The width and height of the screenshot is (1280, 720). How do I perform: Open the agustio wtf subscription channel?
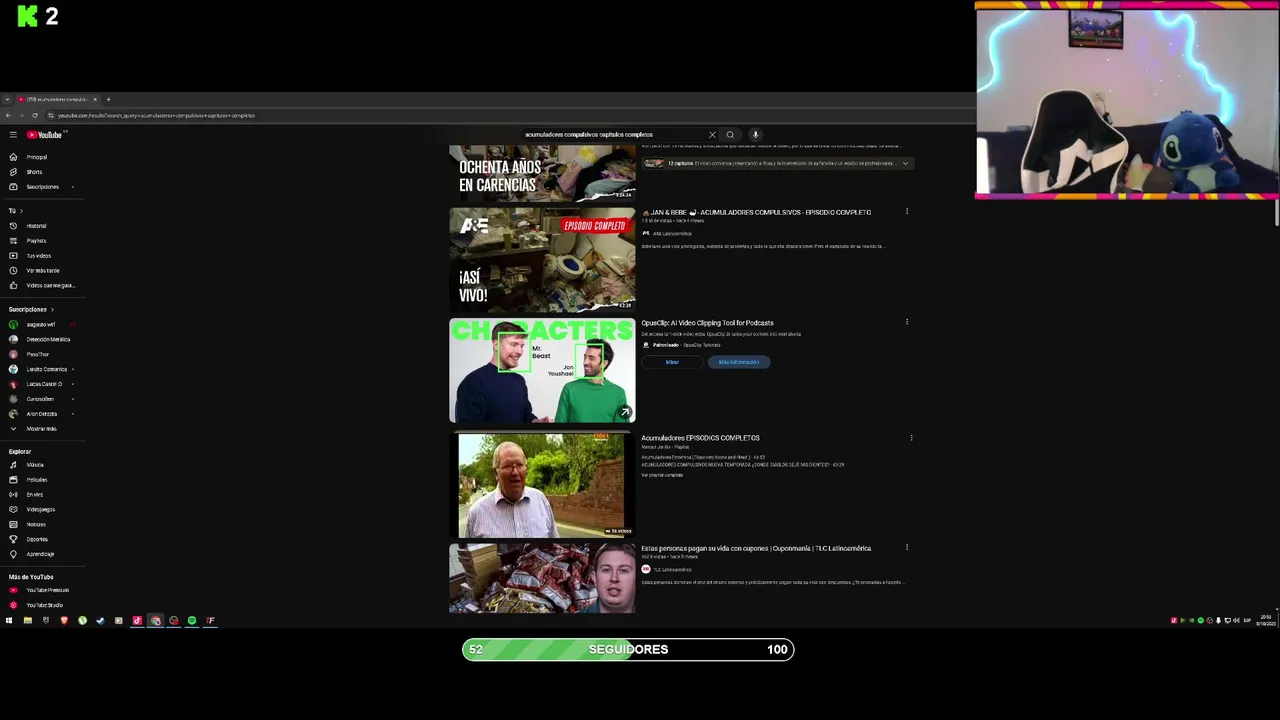tap(40, 325)
